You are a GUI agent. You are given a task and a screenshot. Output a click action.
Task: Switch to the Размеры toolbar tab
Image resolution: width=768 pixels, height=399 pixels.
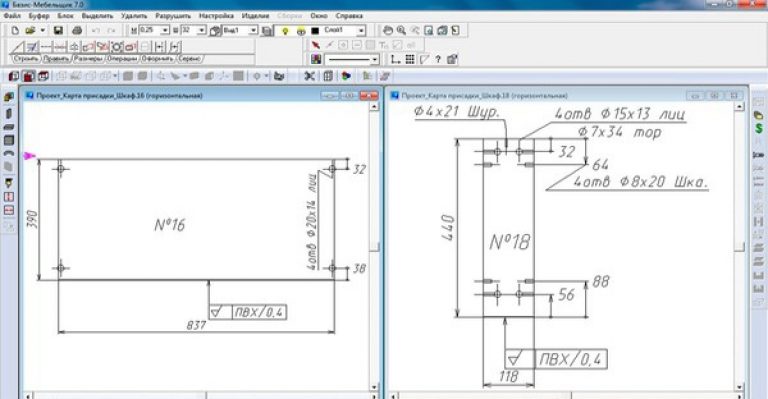89,59
